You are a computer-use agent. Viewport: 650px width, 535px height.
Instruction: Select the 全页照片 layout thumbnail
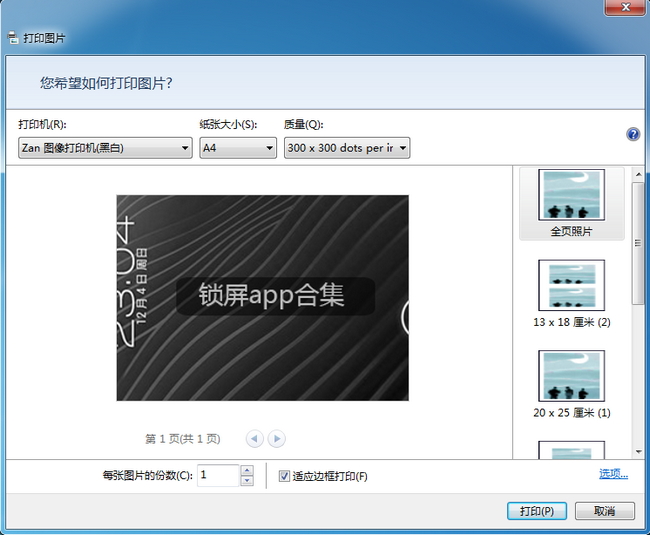pos(571,203)
